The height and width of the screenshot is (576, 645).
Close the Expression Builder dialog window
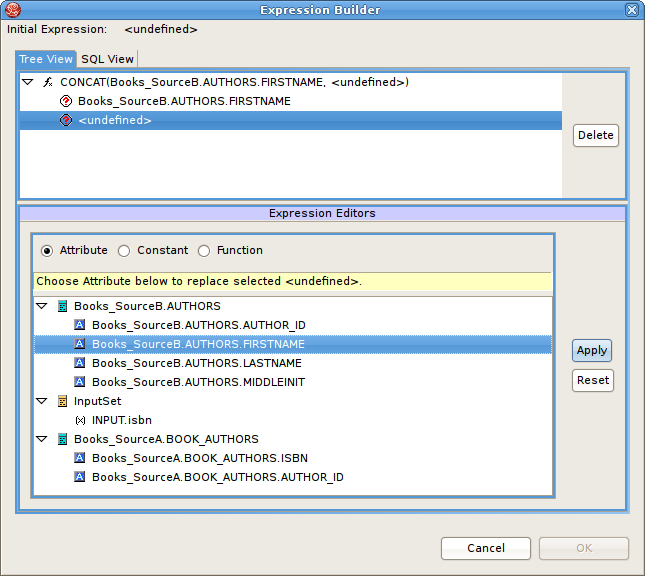(x=632, y=10)
